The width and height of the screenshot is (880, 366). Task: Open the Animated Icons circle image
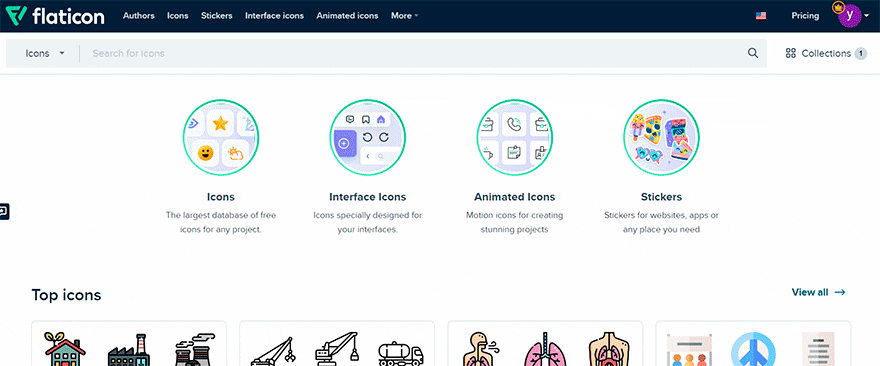click(x=515, y=138)
